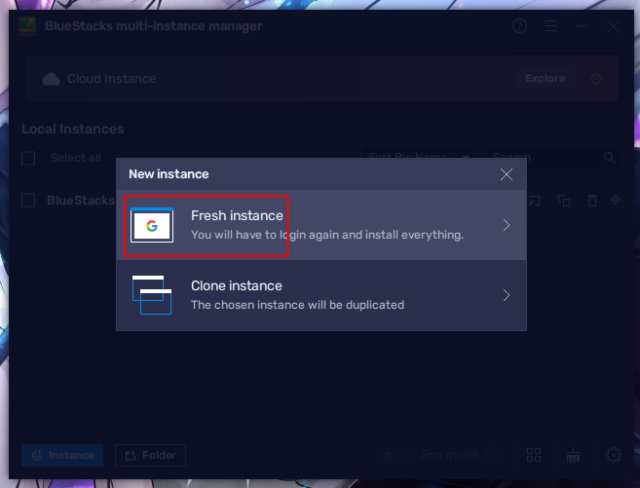Viewport: 640px width, 488px height.
Task: Expand Clone instance with the chevron arrow
Action: (506, 295)
